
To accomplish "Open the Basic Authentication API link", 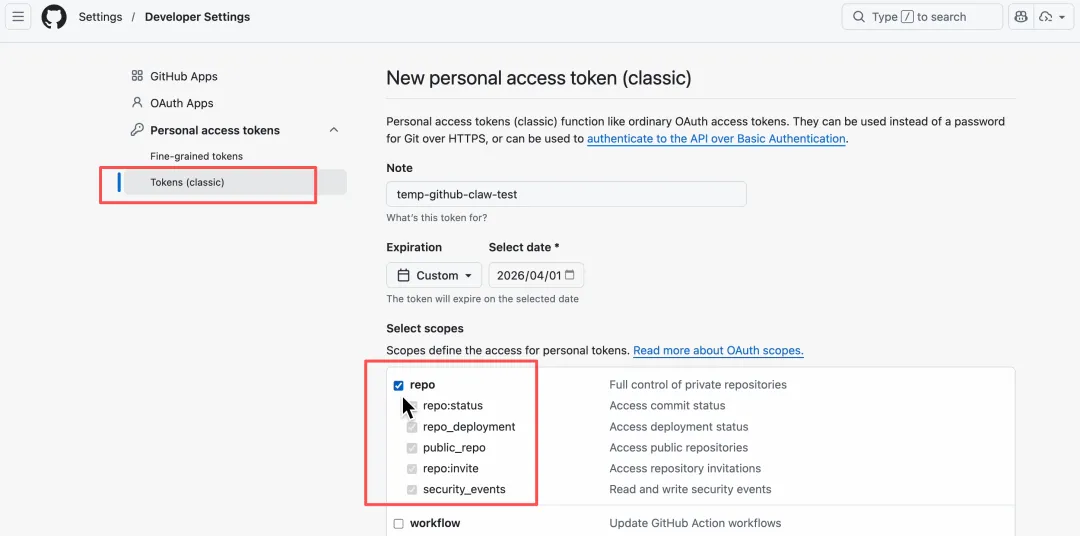I will (716, 139).
